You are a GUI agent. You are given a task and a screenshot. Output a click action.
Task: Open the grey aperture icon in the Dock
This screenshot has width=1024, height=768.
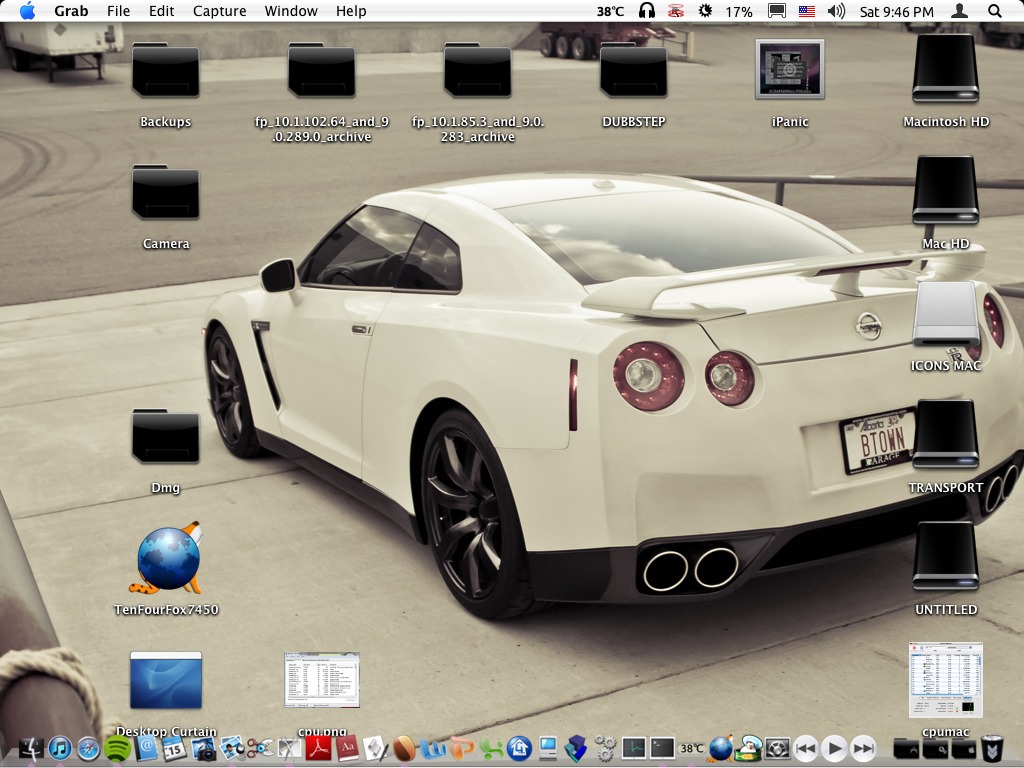[777, 748]
